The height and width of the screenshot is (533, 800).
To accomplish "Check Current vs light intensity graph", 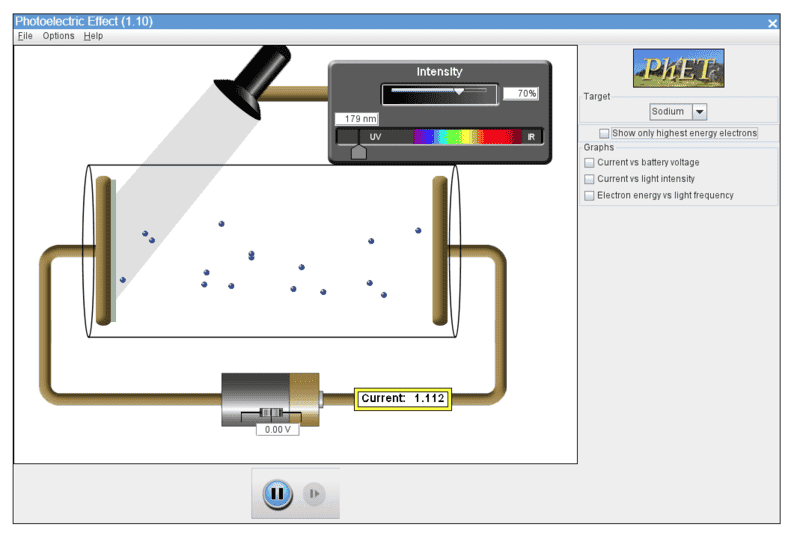I will pyautogui.click(x=589, y=179).
